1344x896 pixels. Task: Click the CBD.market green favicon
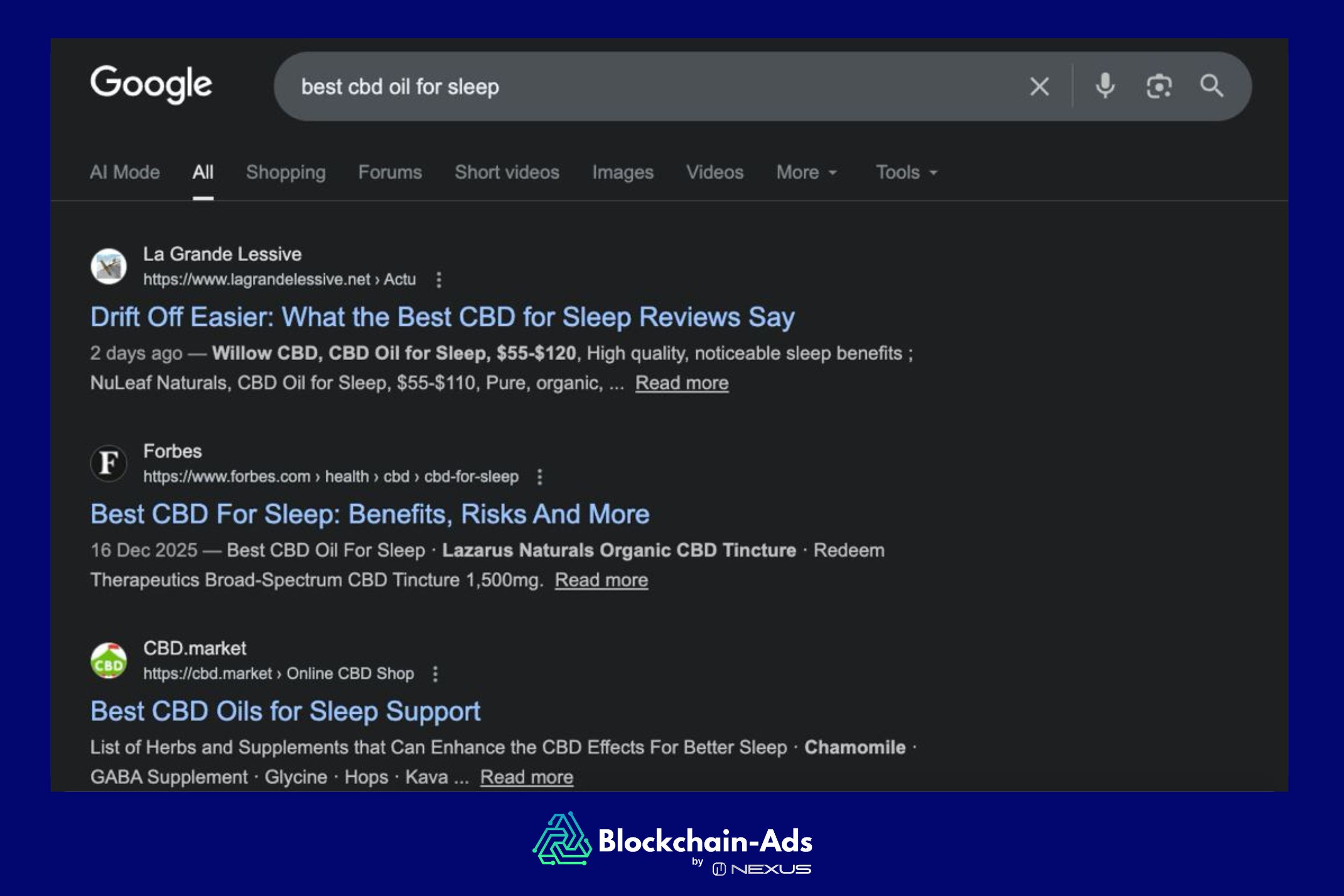point(109,661)
